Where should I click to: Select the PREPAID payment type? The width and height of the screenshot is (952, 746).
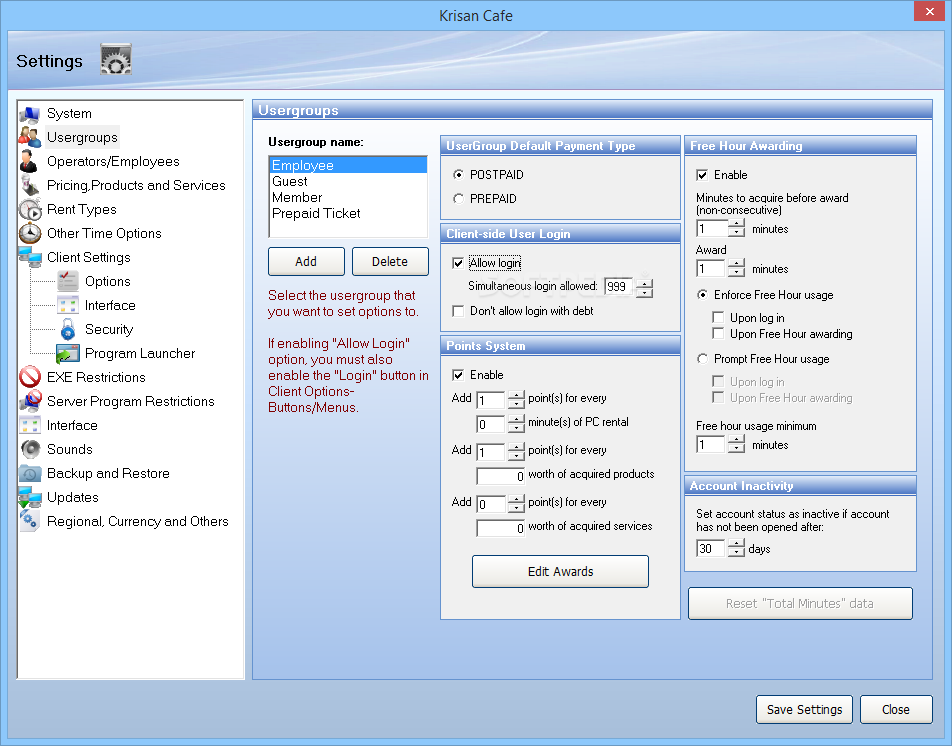point(458,198)
